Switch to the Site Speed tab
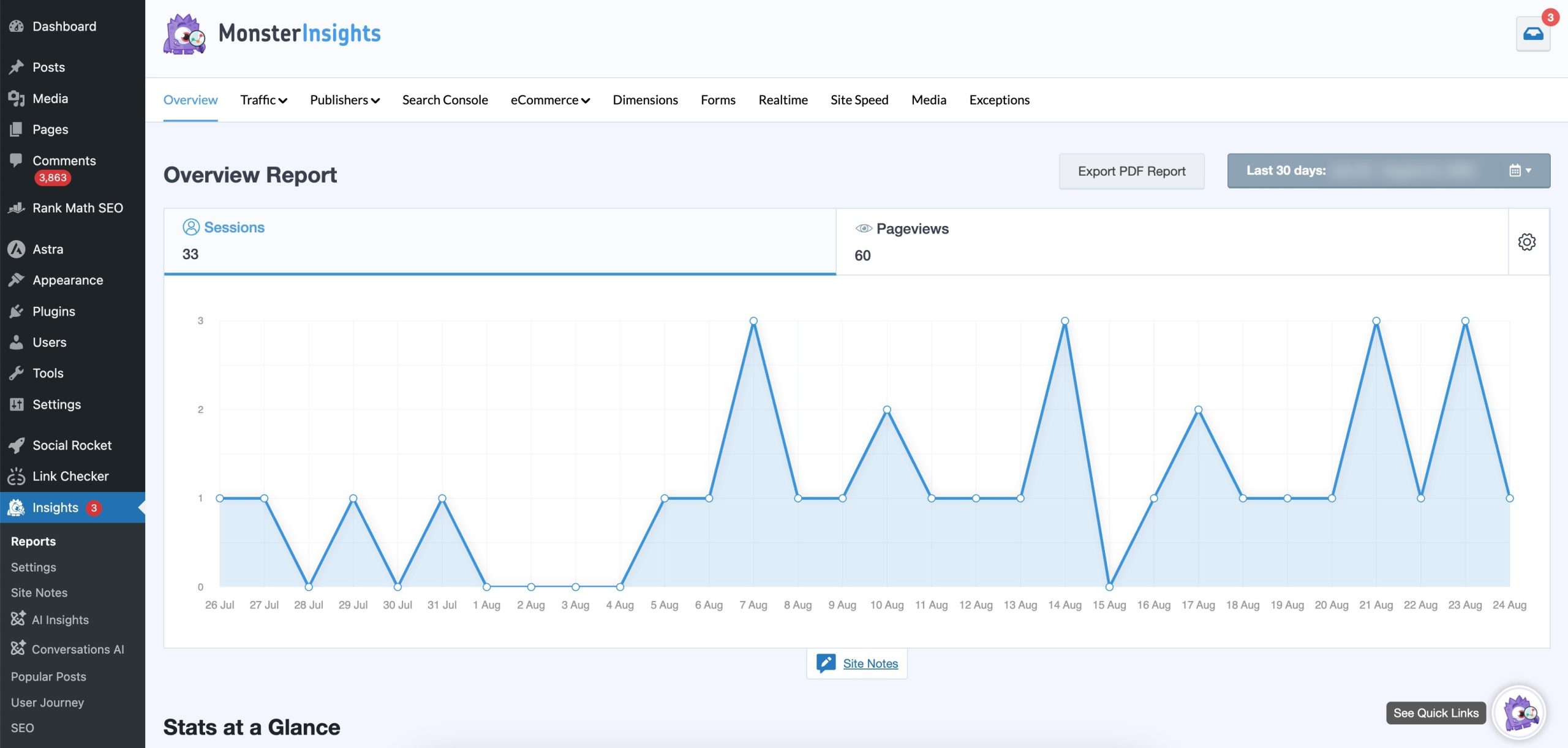1568x748 pixels. click(859, 100)
